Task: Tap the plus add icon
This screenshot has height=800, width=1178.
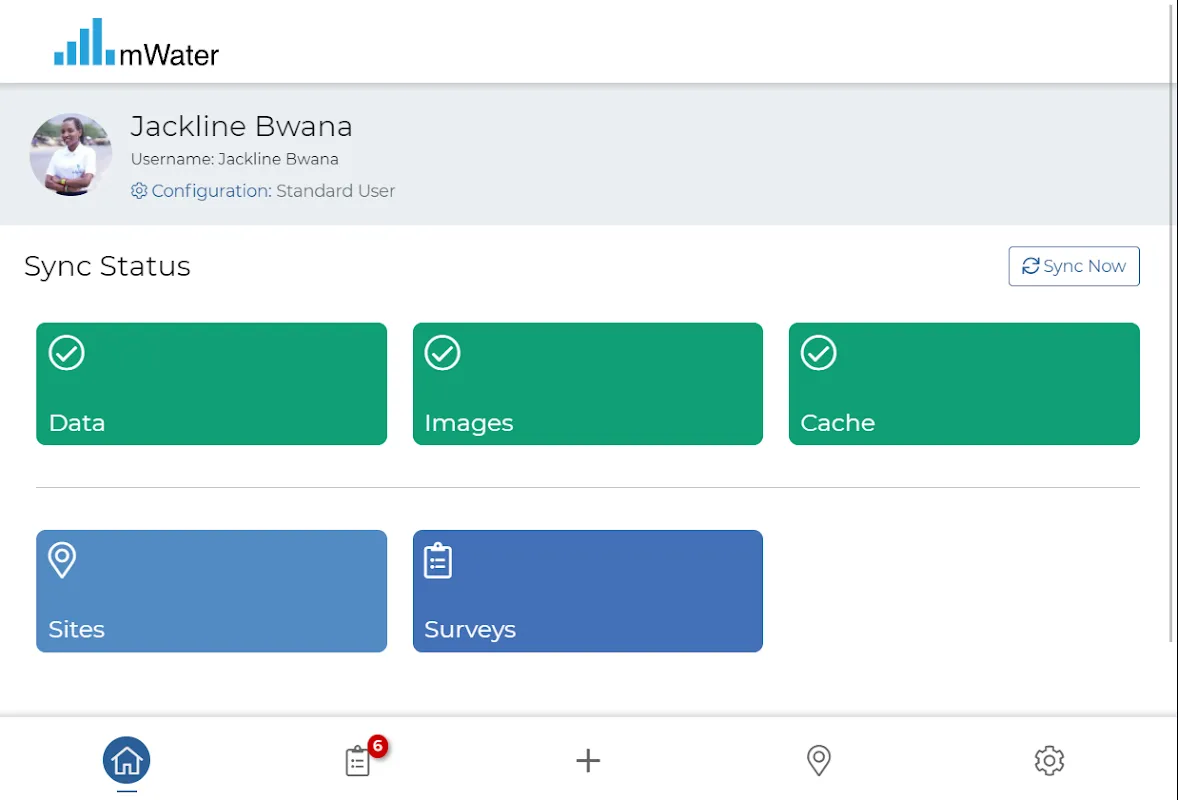Action: (x=588, y=761)
